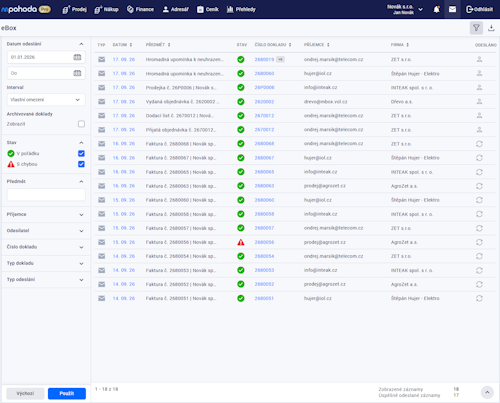Viewport: 500px width, 403px height.
Task: Click the red error triangle for document 2680056
Action: click(241, 242)
